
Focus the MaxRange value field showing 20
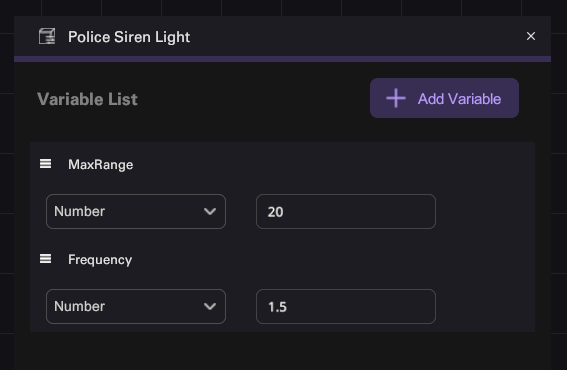pos(346,212)
